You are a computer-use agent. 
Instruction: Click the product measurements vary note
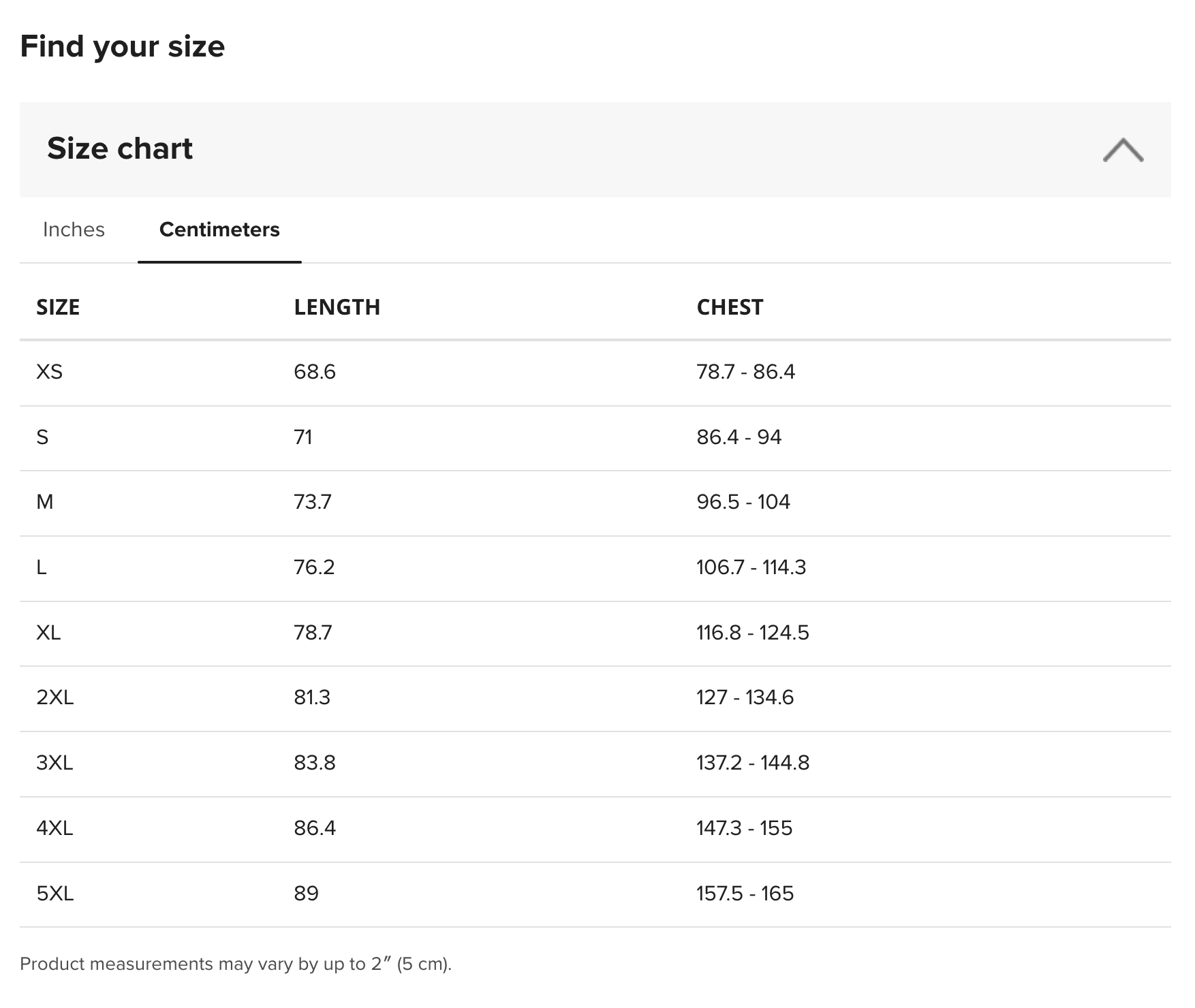235,964
